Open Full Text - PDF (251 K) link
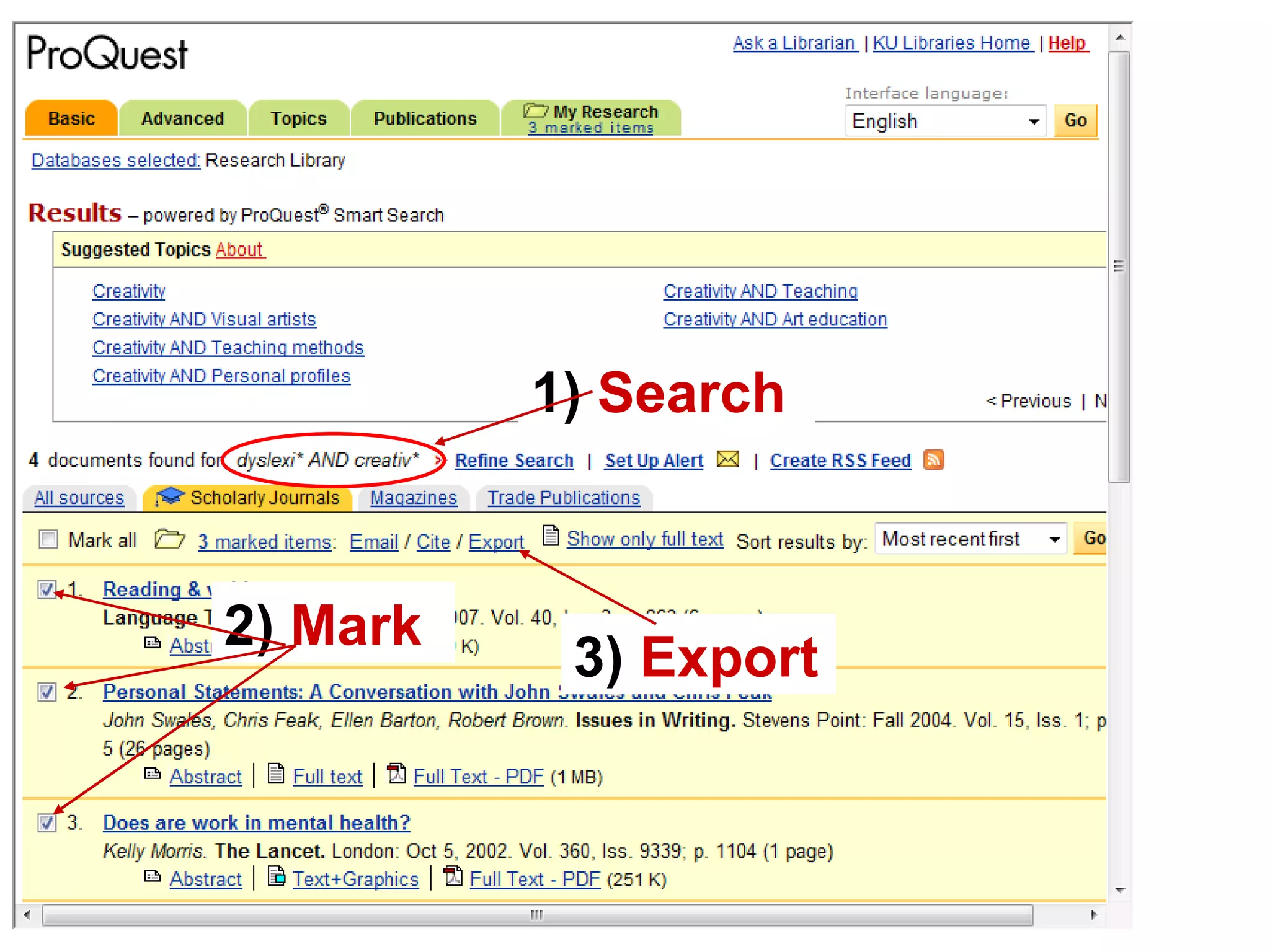 pyautogui.click(x=535, y=879)
